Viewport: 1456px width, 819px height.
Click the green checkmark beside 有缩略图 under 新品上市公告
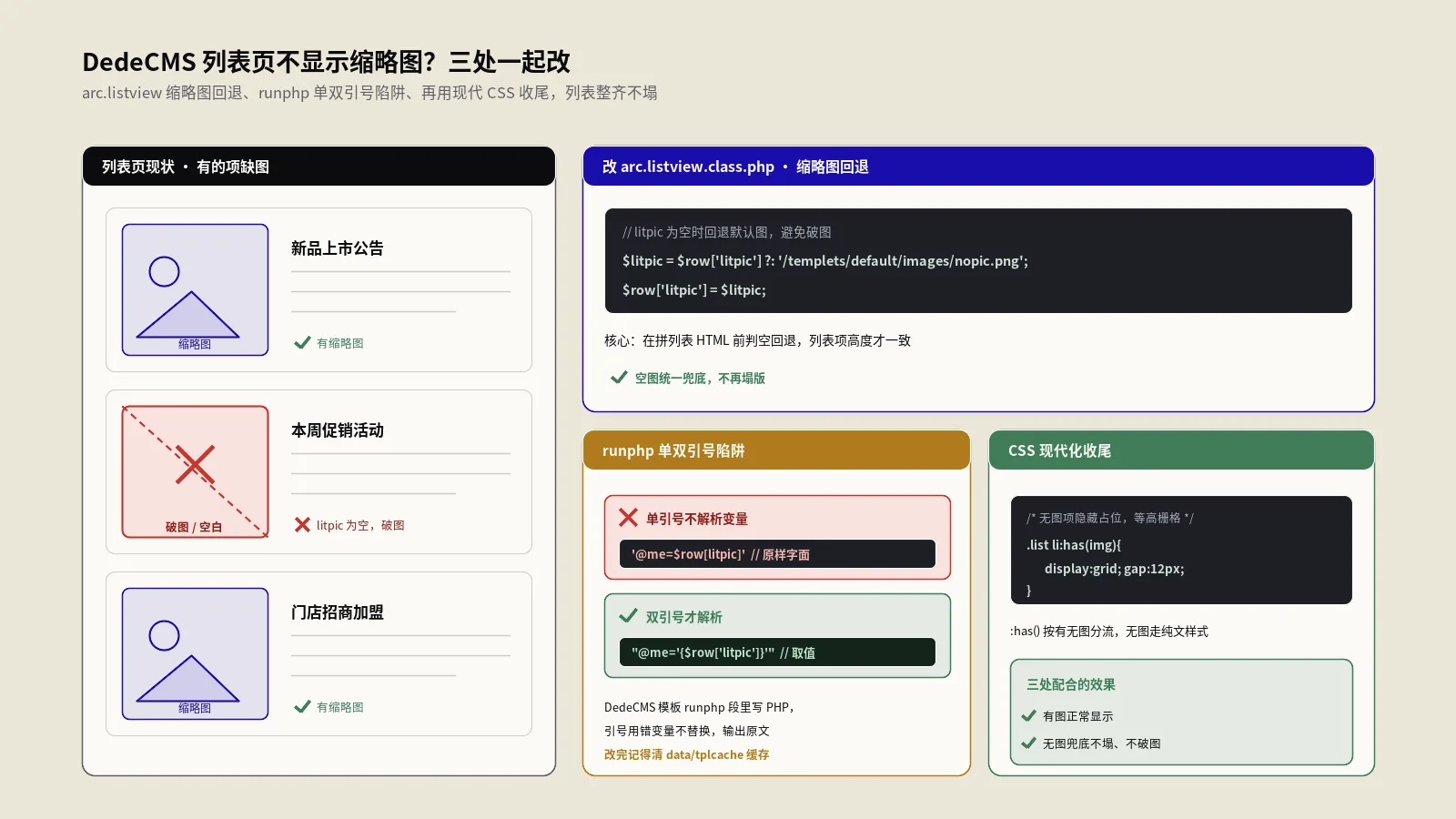[302, 343]
